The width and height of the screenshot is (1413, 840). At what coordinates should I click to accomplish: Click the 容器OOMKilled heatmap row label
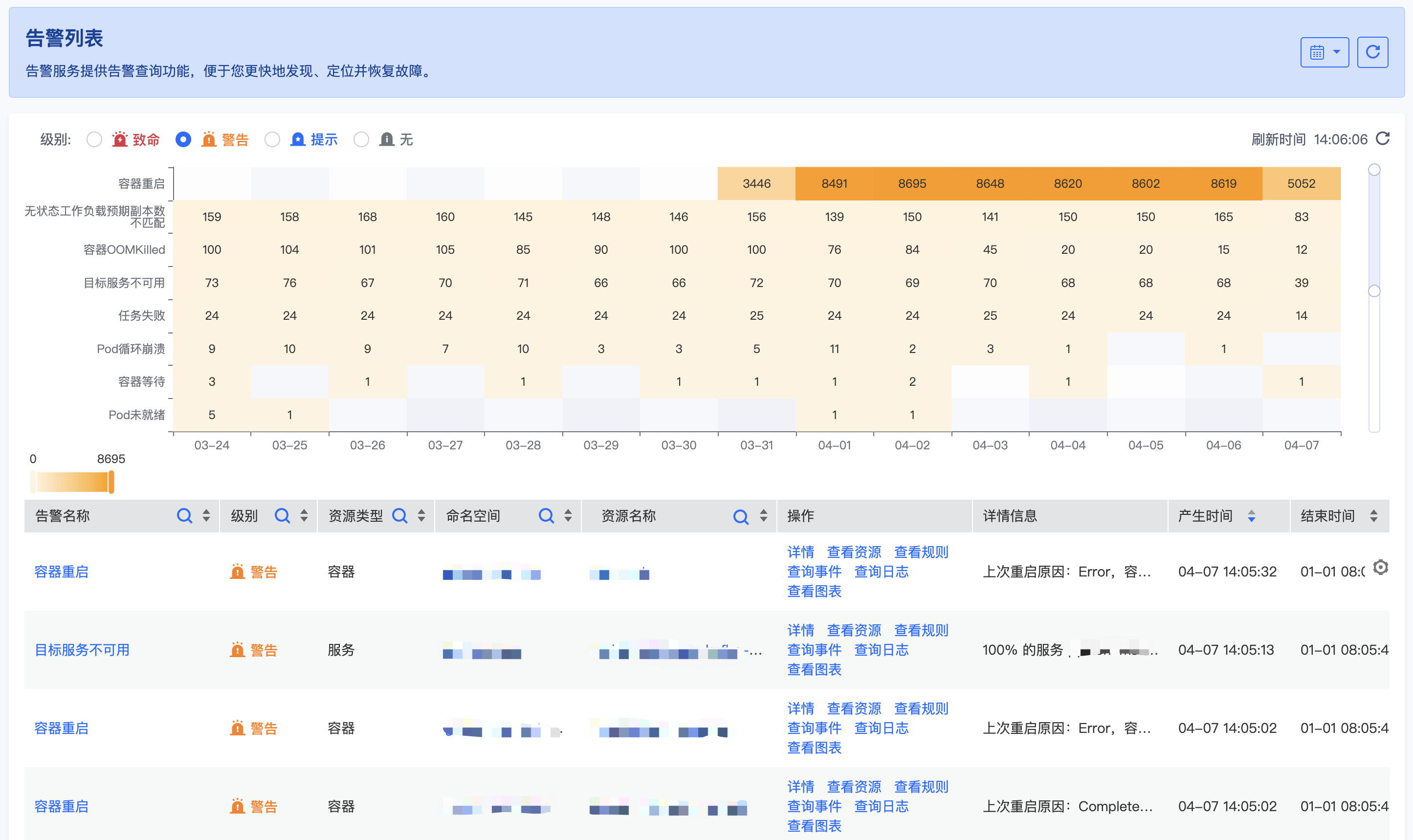click(x=124, y=250)
